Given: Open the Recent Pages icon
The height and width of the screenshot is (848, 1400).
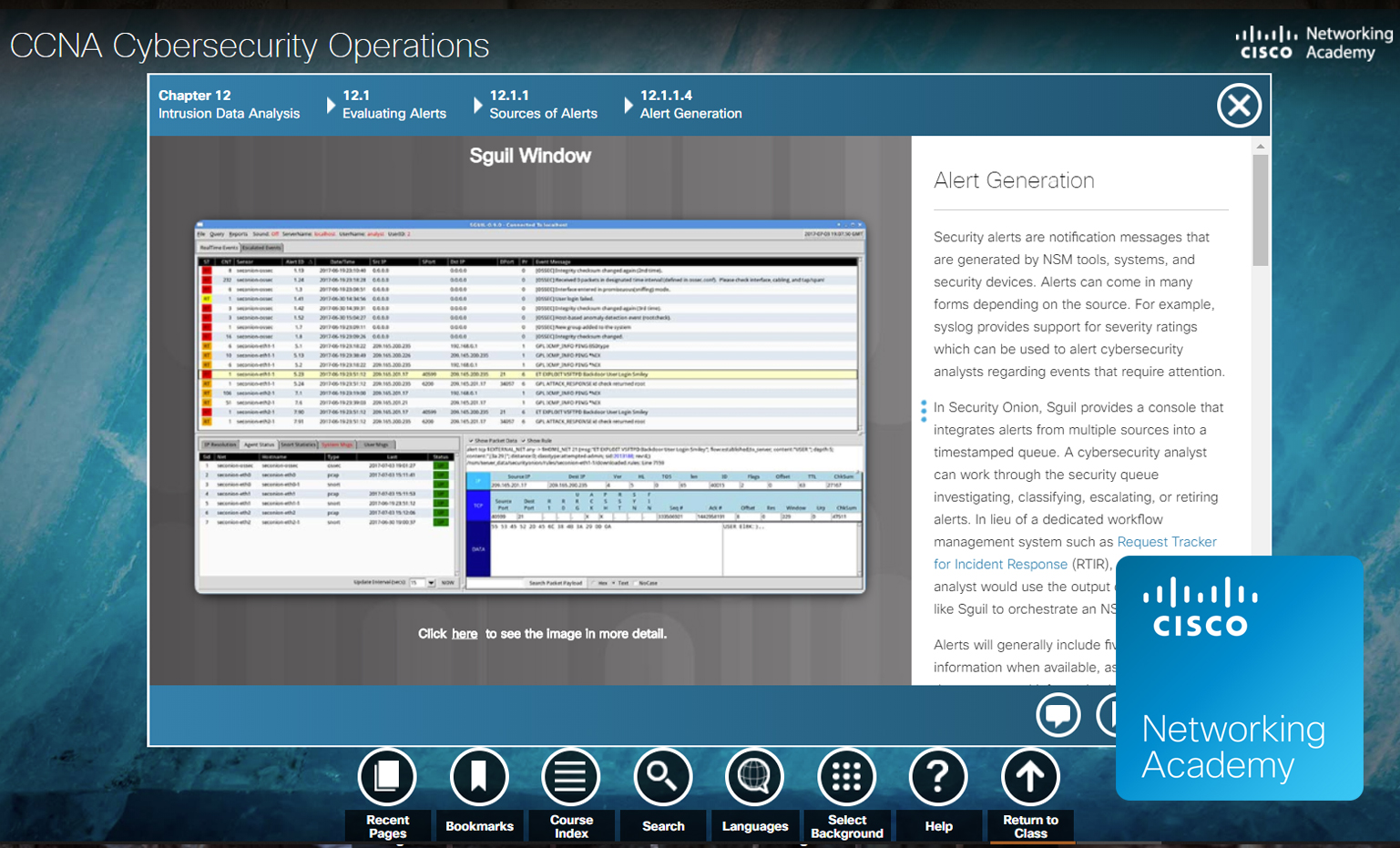Looking at the screenshot, I should click(x=387, y=777).
